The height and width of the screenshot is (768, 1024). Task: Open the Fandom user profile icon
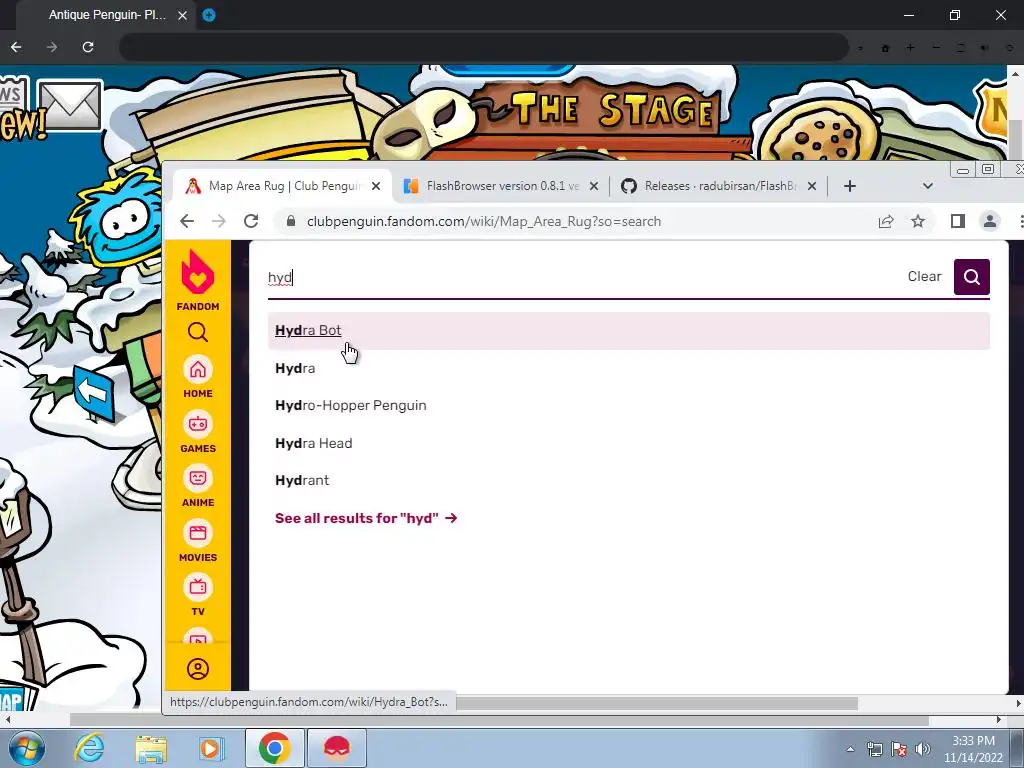point(198,669)
